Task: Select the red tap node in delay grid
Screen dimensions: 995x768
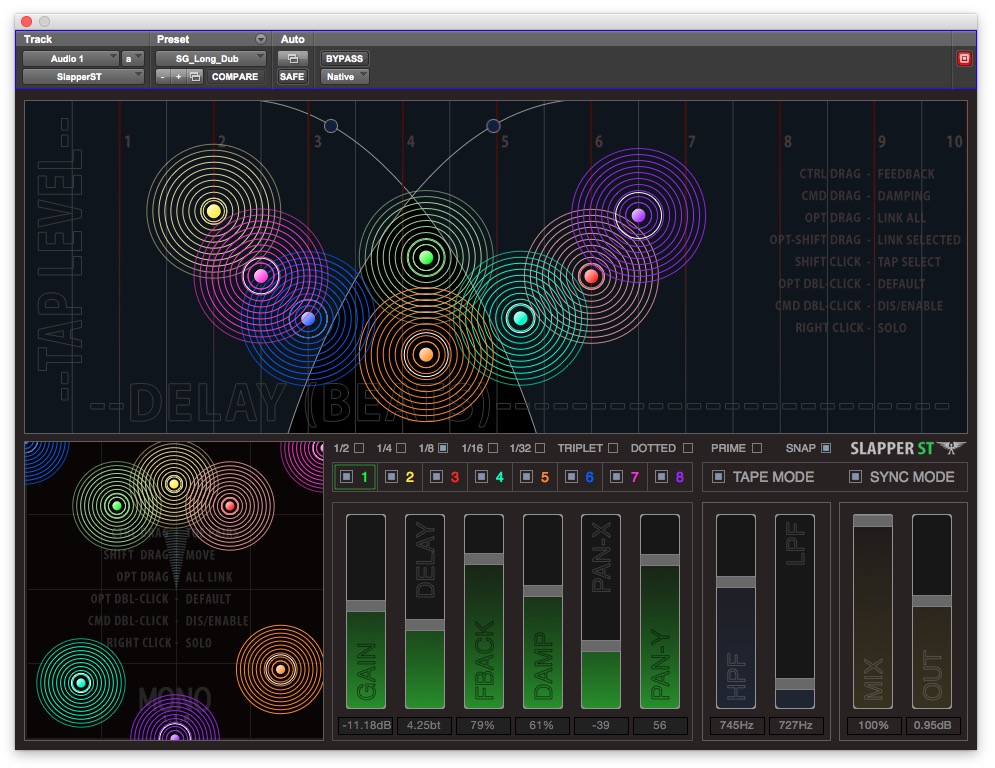Action: click(x=591, y=276)
